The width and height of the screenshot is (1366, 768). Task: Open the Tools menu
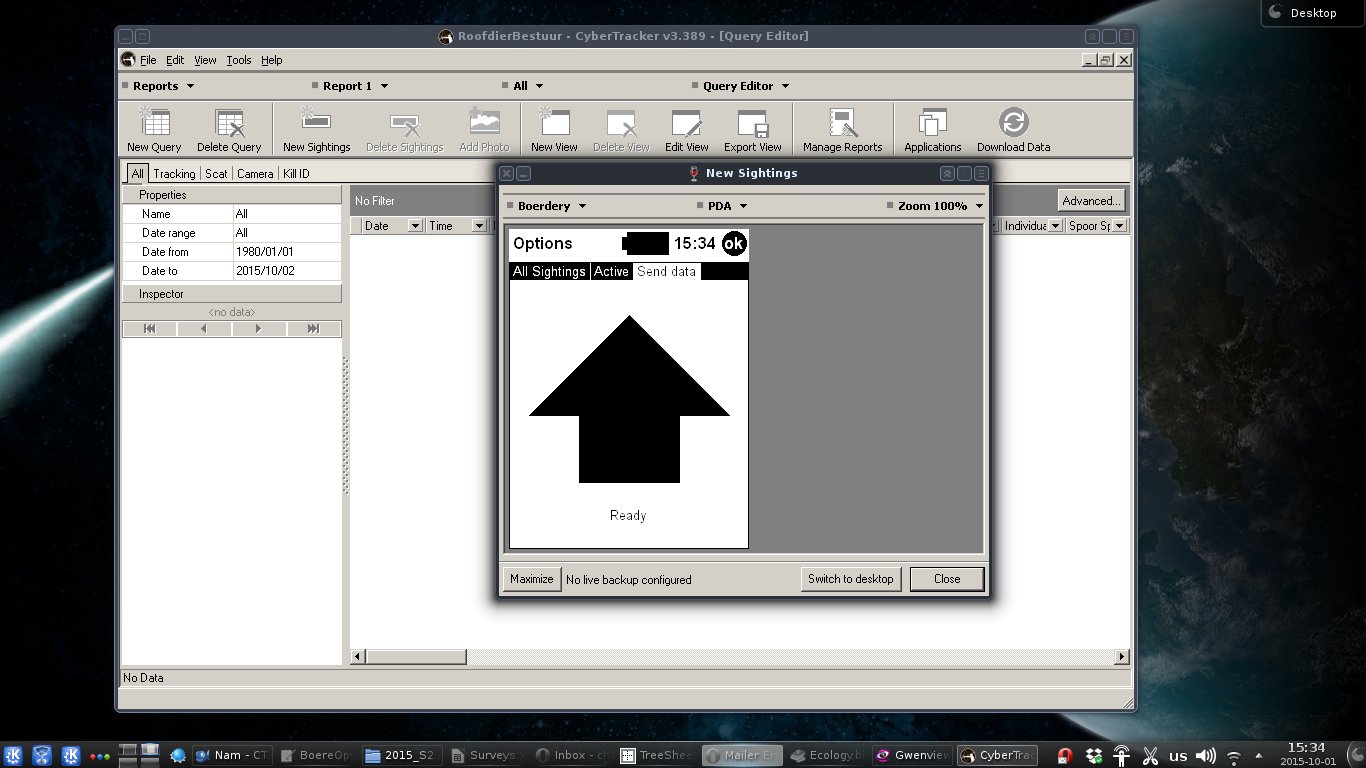pyautogui.click(x=239, y=60)
